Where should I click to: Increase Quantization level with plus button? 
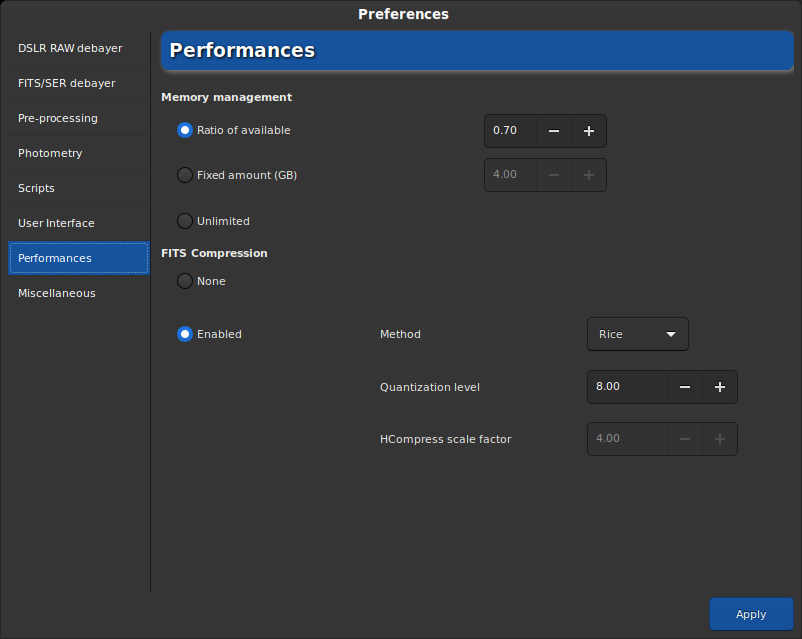click(x=720, y=387)
